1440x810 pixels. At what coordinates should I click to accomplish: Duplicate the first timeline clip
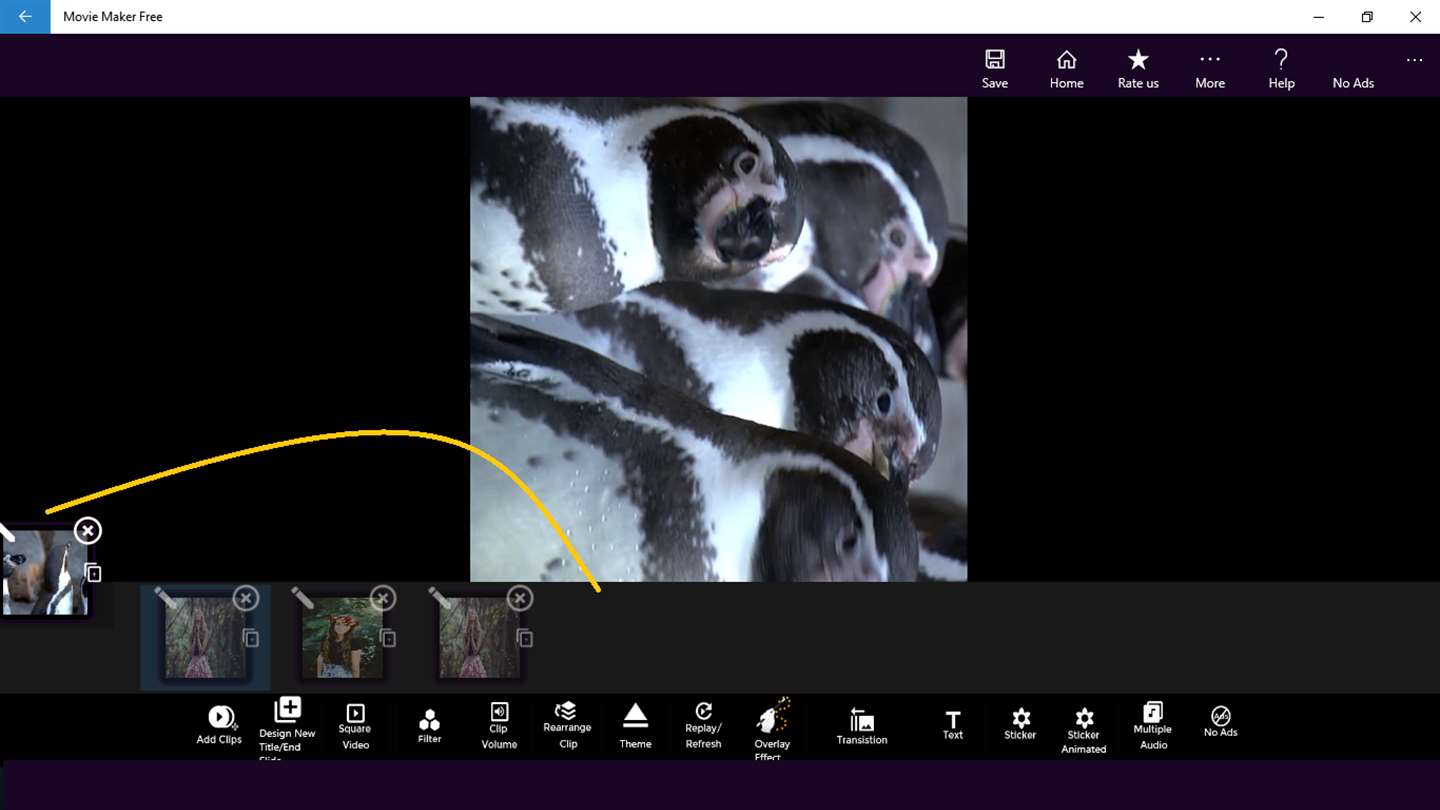pos(251,638)
